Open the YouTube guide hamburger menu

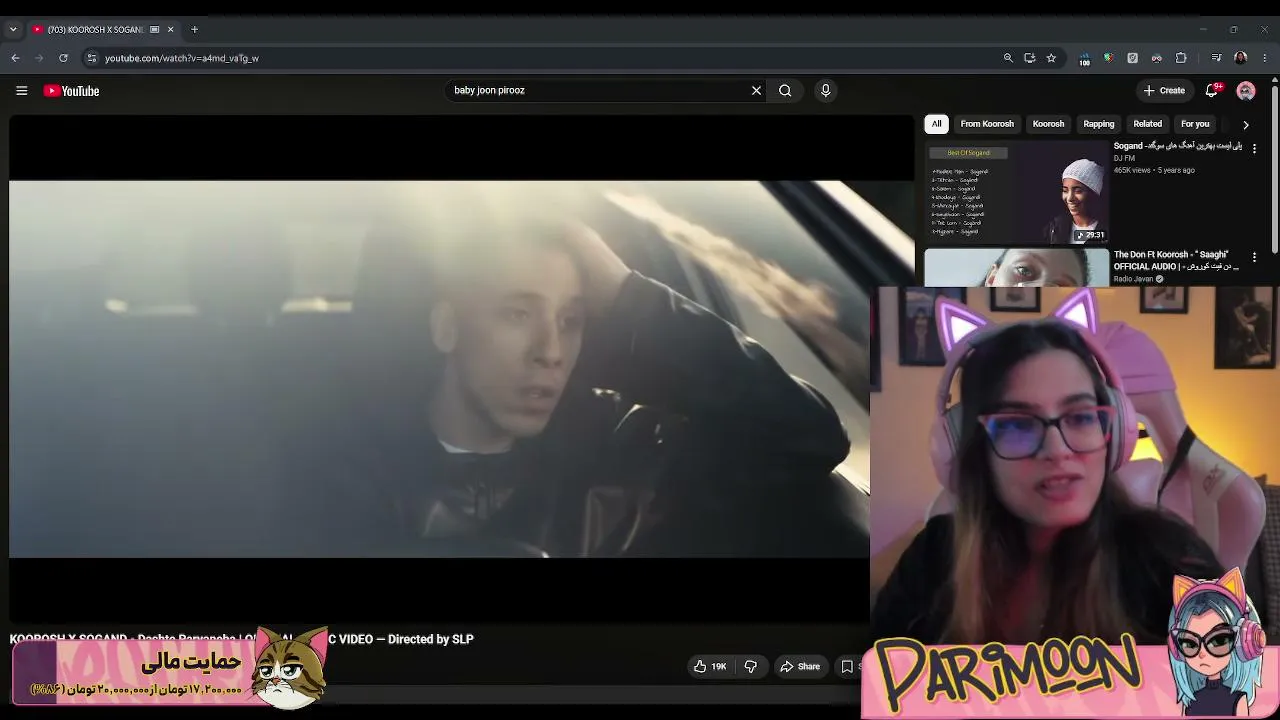click(21, 91)
